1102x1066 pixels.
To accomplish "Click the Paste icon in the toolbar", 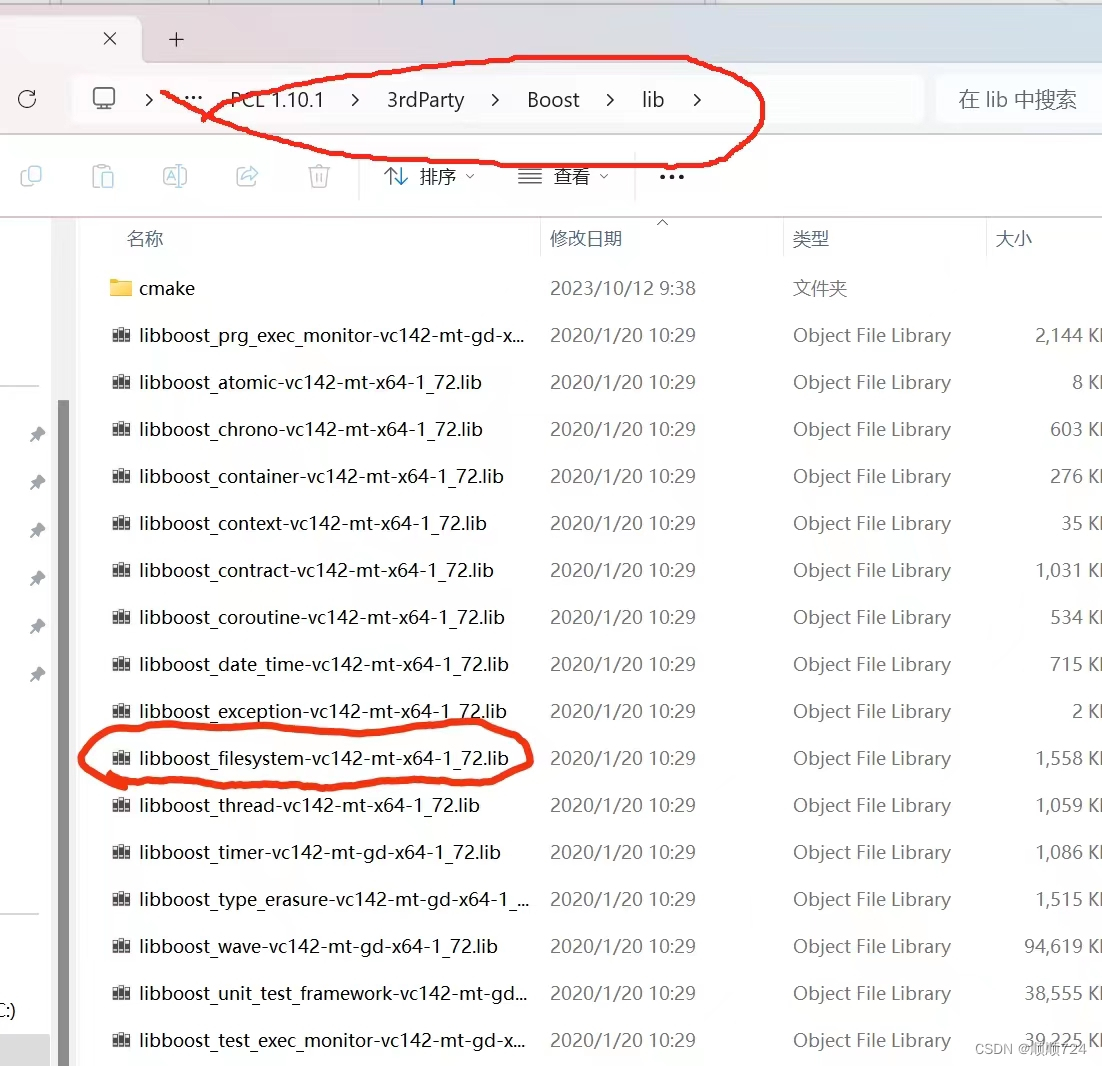I will pyautogui.click(x=103, y=176).
